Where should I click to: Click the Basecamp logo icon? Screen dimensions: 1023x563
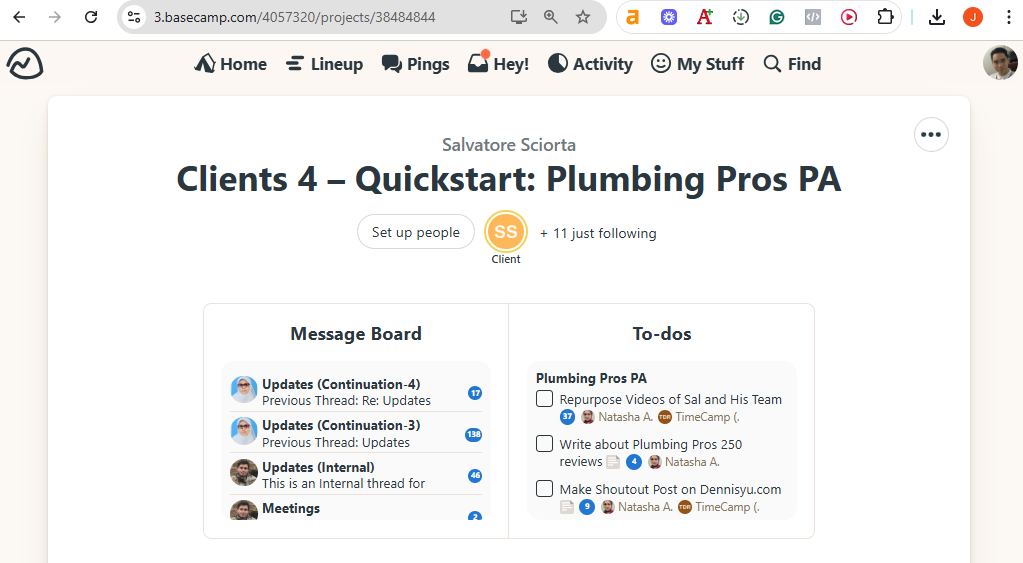tap(25, 64)
